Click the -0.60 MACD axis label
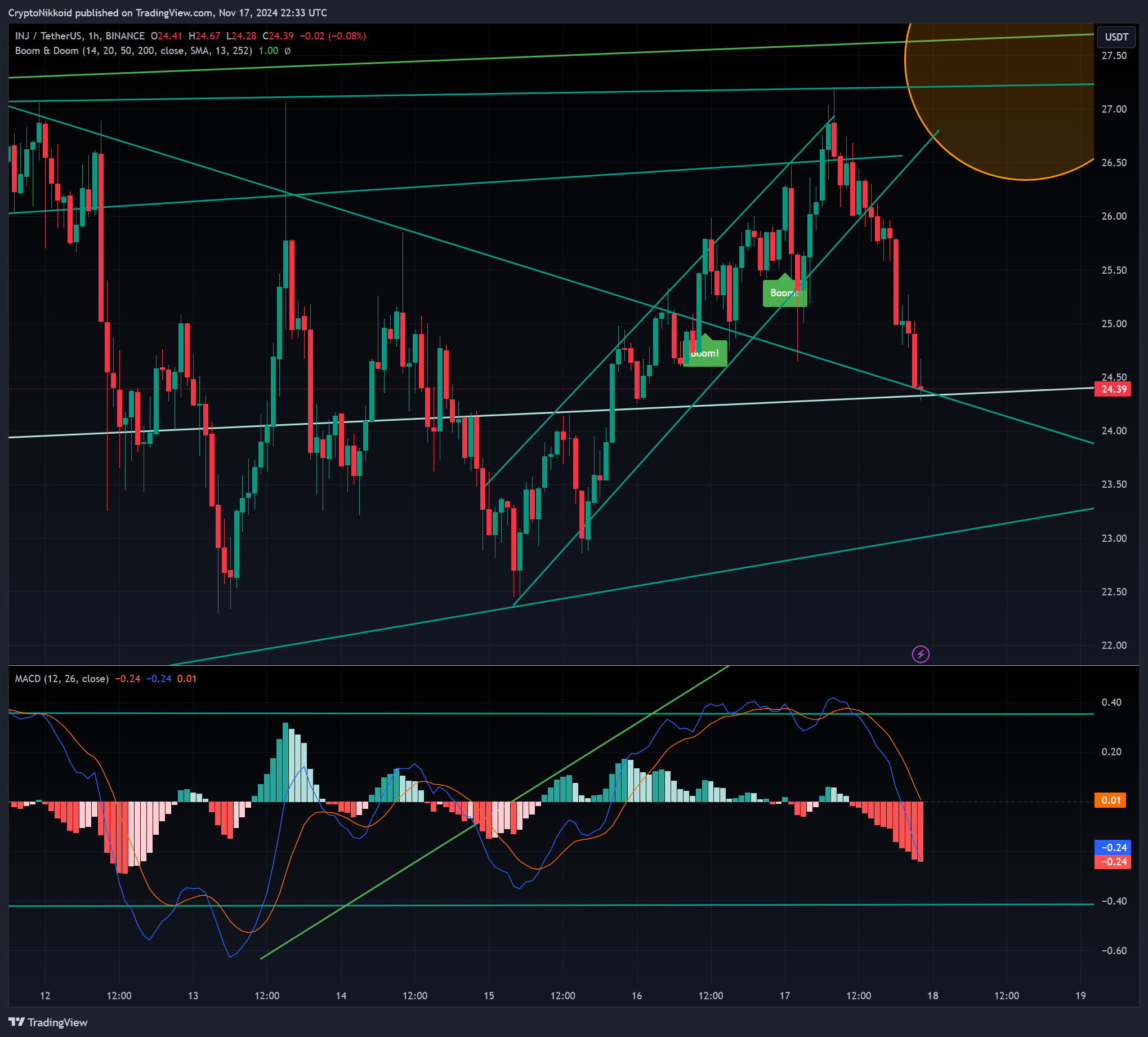1148x1037 pixels. point(1114,950)
